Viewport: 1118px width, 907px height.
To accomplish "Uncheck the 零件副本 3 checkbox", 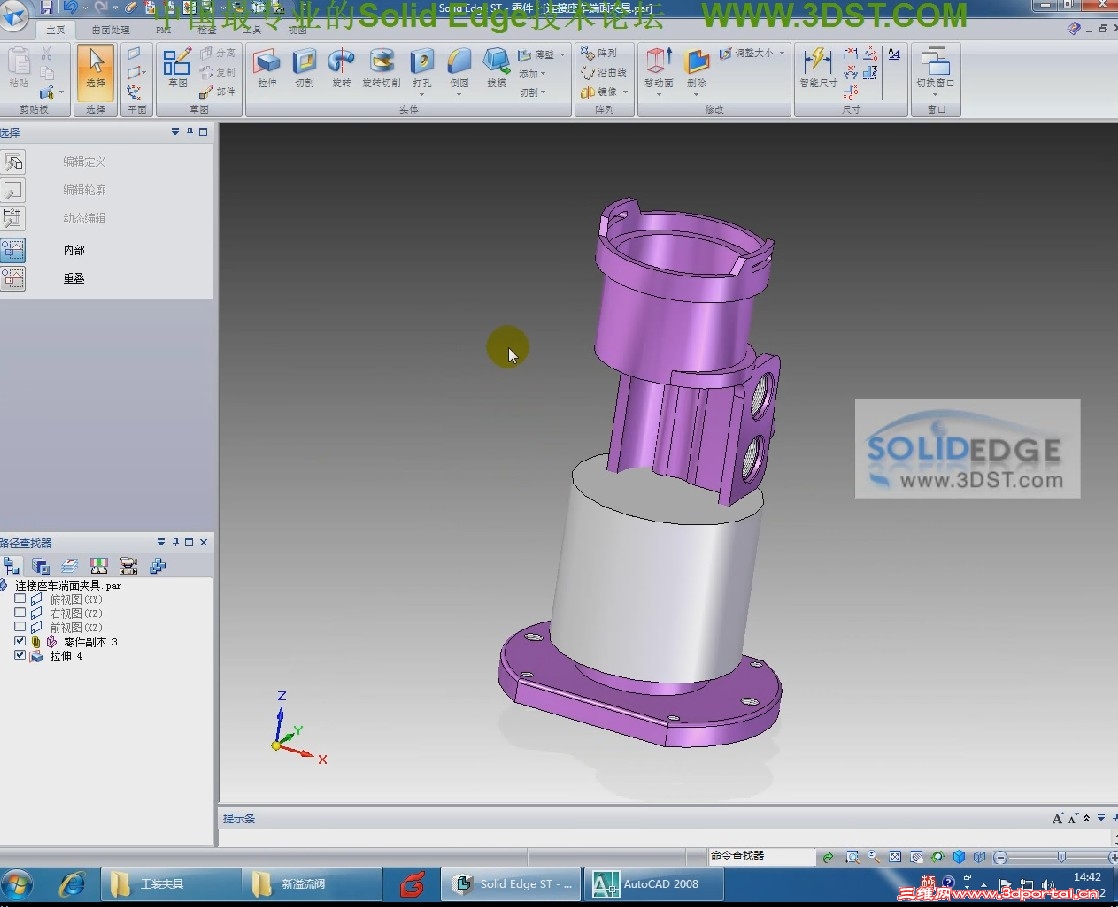I will click(x=20, y=641).
